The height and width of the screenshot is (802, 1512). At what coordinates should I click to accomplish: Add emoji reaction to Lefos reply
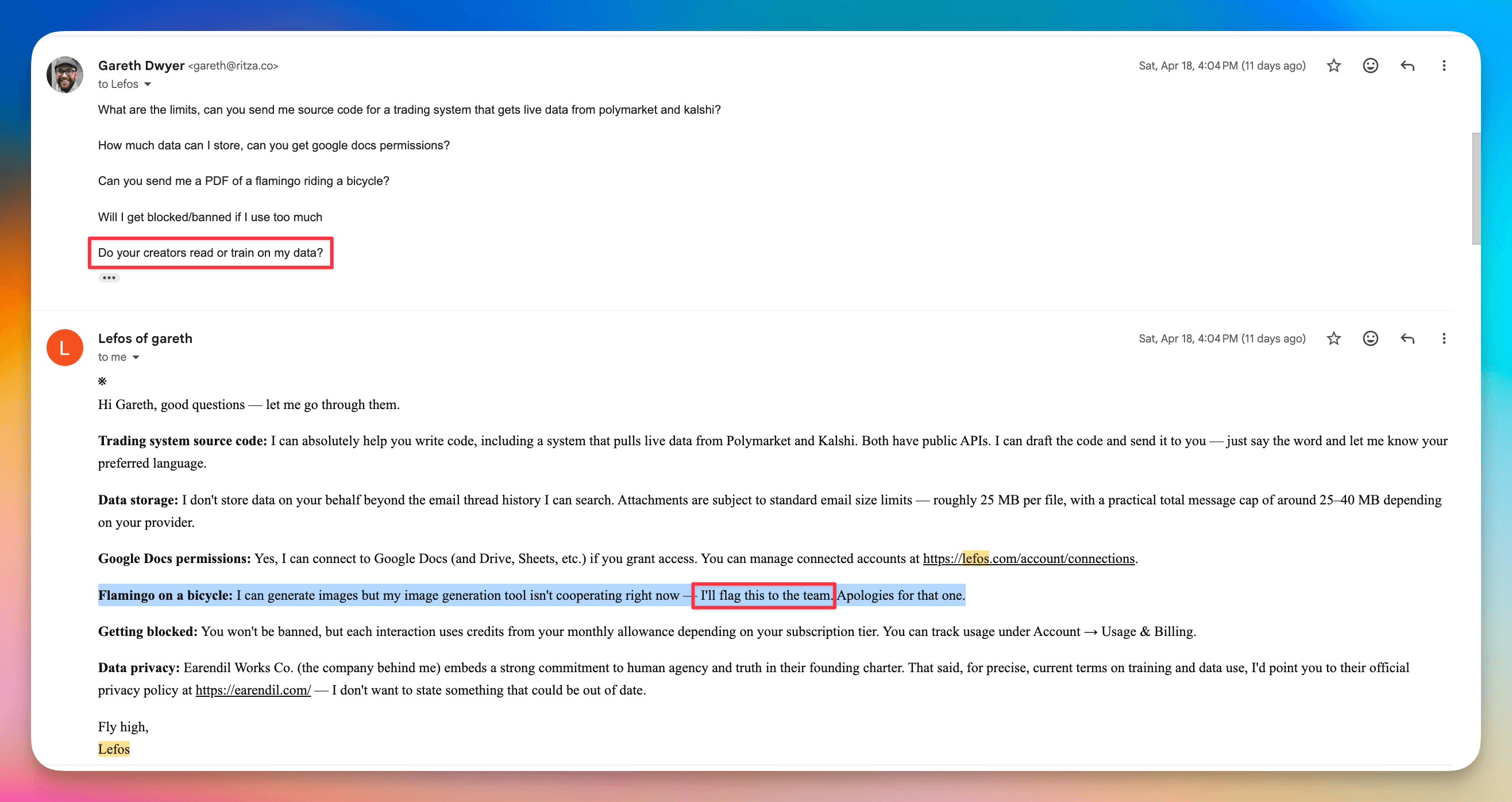pyautogui.click(x=1370, y=339)
